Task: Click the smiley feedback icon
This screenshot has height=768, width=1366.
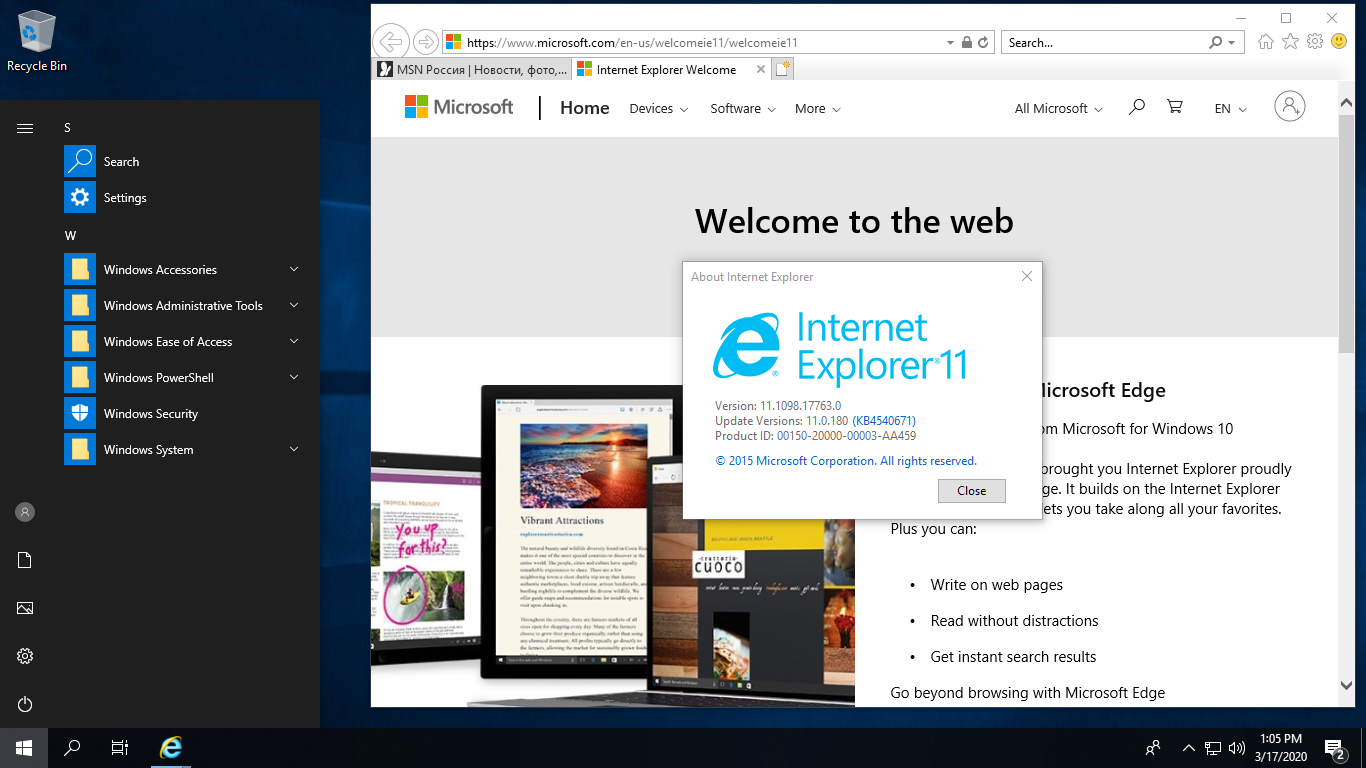Action: click(1338, 42)
